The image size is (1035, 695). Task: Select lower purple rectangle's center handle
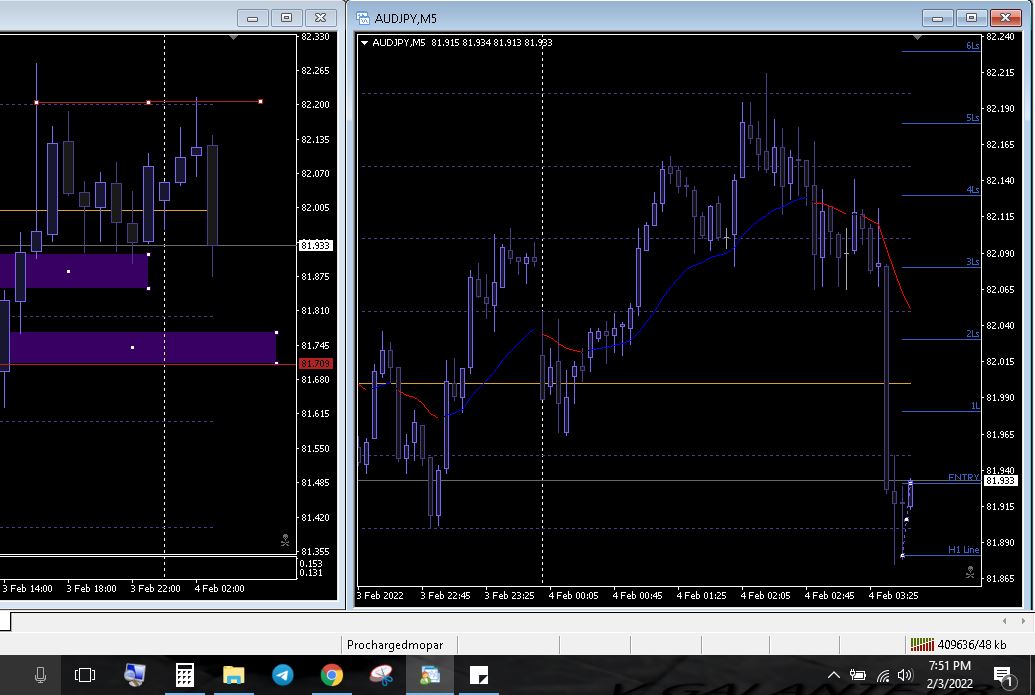pos(133,347)
